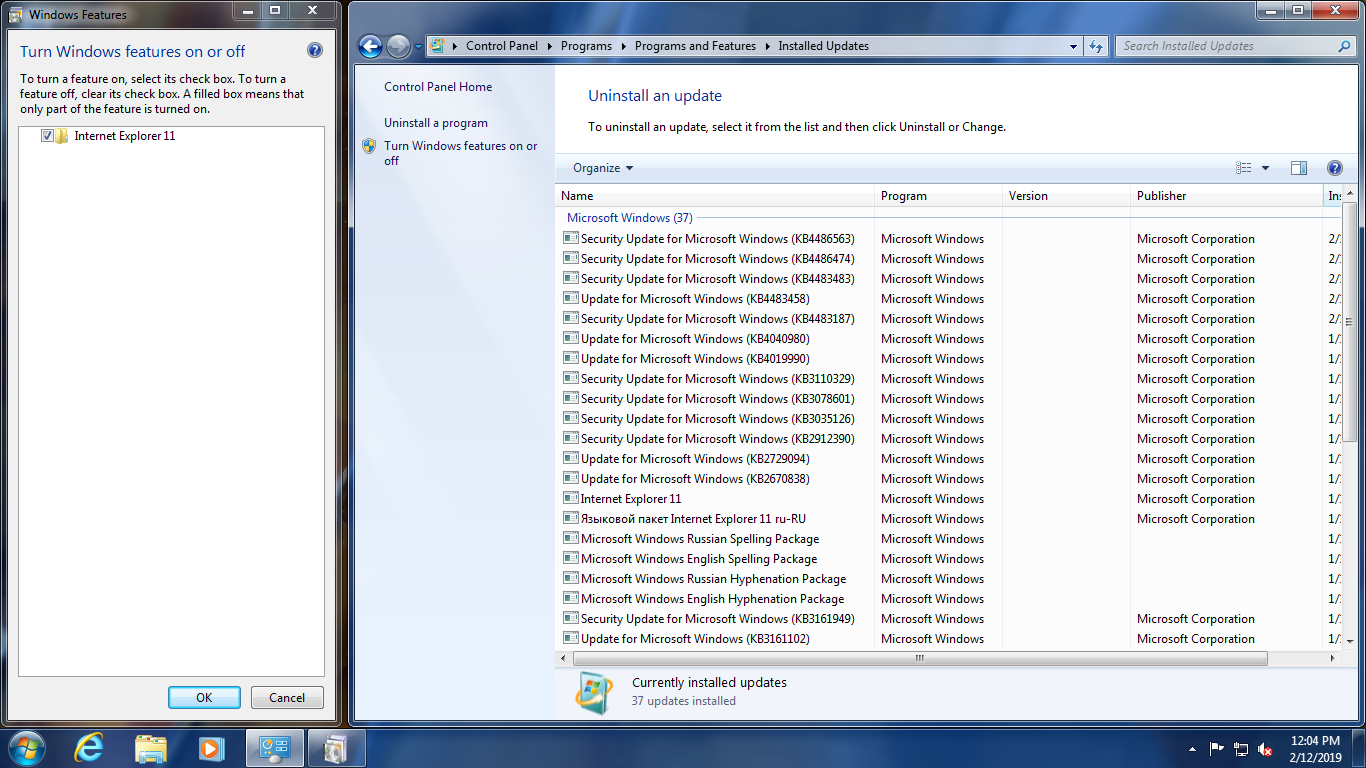This screenshot has height=768, width=1366.
Task: Open recent pages dropdown next to Forward arrow
Action: (418, 46)
